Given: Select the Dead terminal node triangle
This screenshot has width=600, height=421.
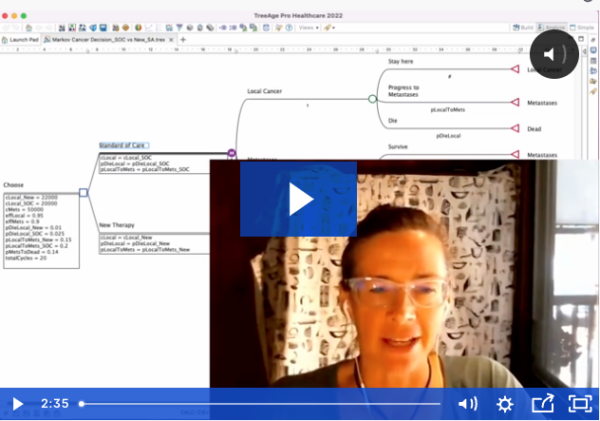Looking at the screenshot, I should (x=515, y=128).
